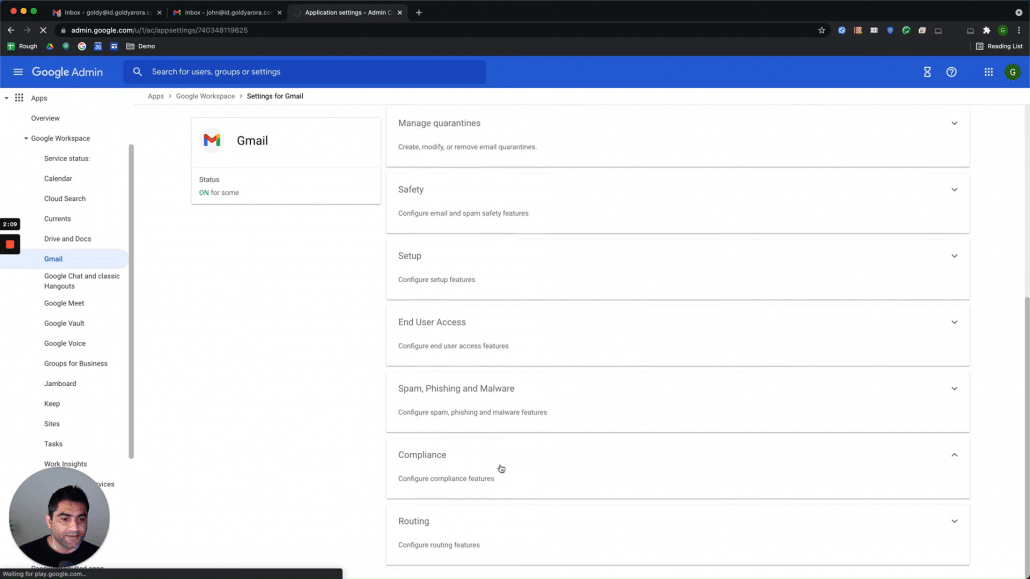1030x579 pixels.
Task: Open the Routing settings heading
Action: click(413, 521)
